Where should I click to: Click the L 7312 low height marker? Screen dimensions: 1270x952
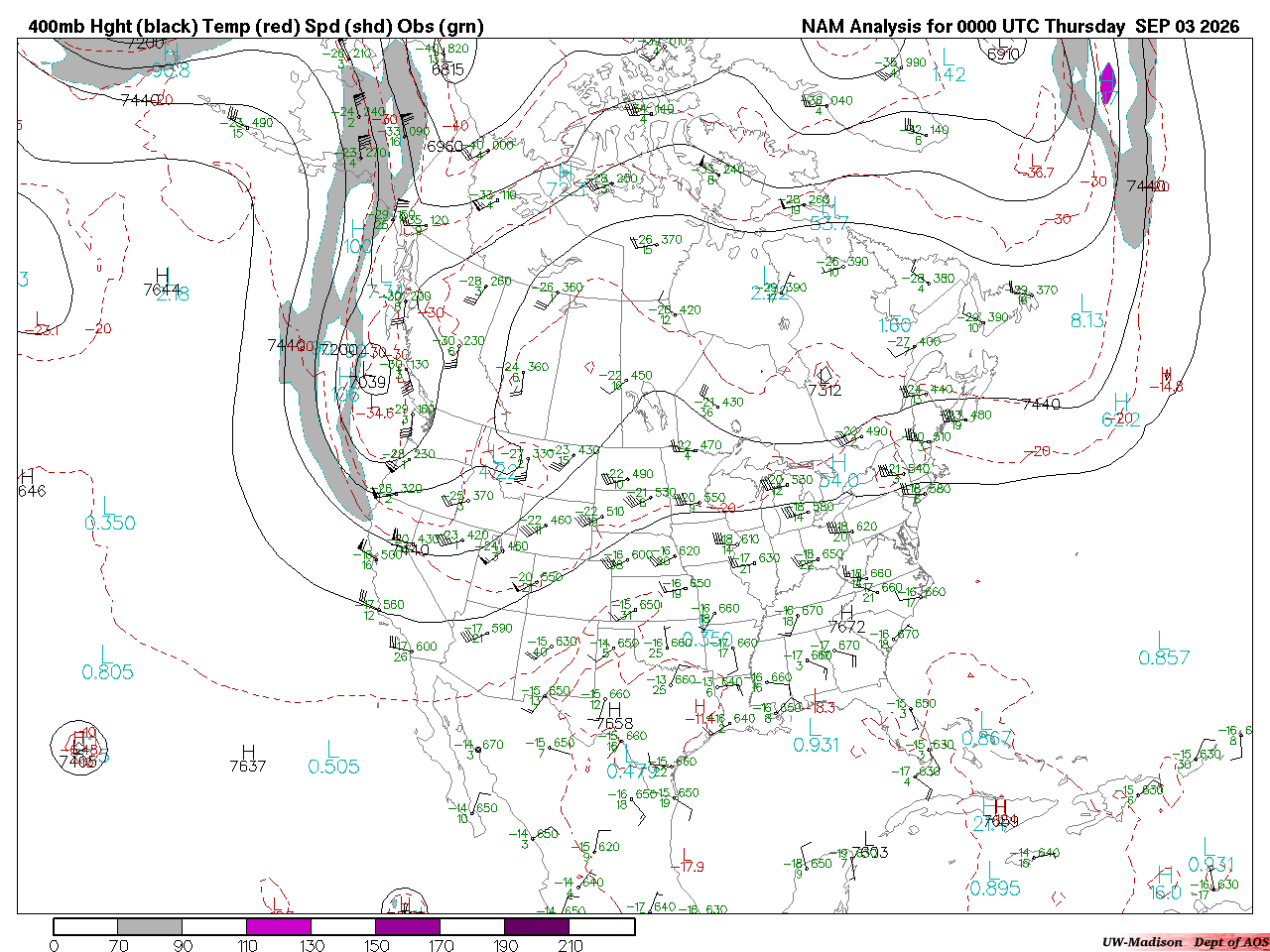(x=825, y=383)
